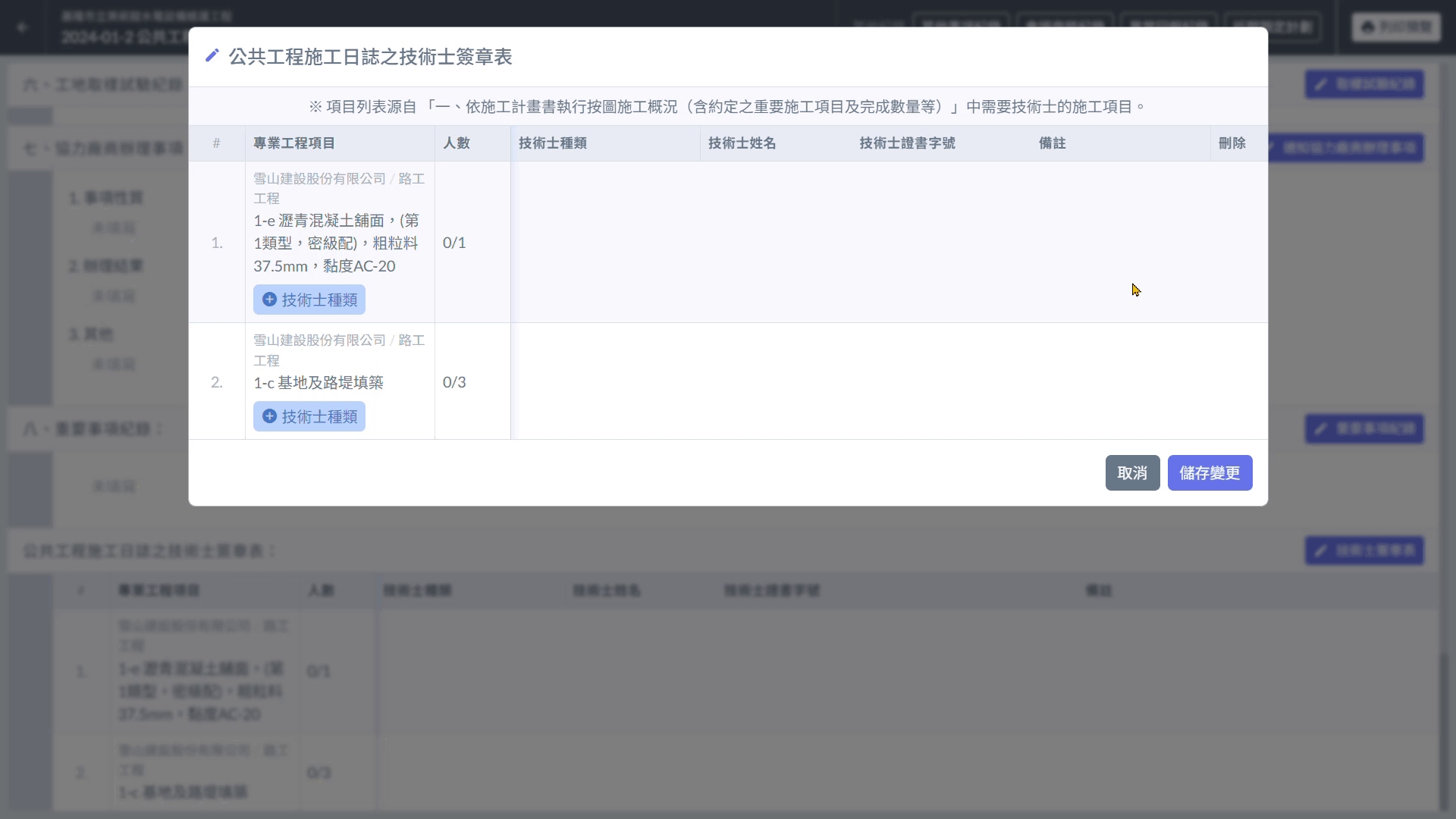Screen dimensions: 1456x819
Task: Click plus icon for asphalt concrete item
Action: coord(269,300)
